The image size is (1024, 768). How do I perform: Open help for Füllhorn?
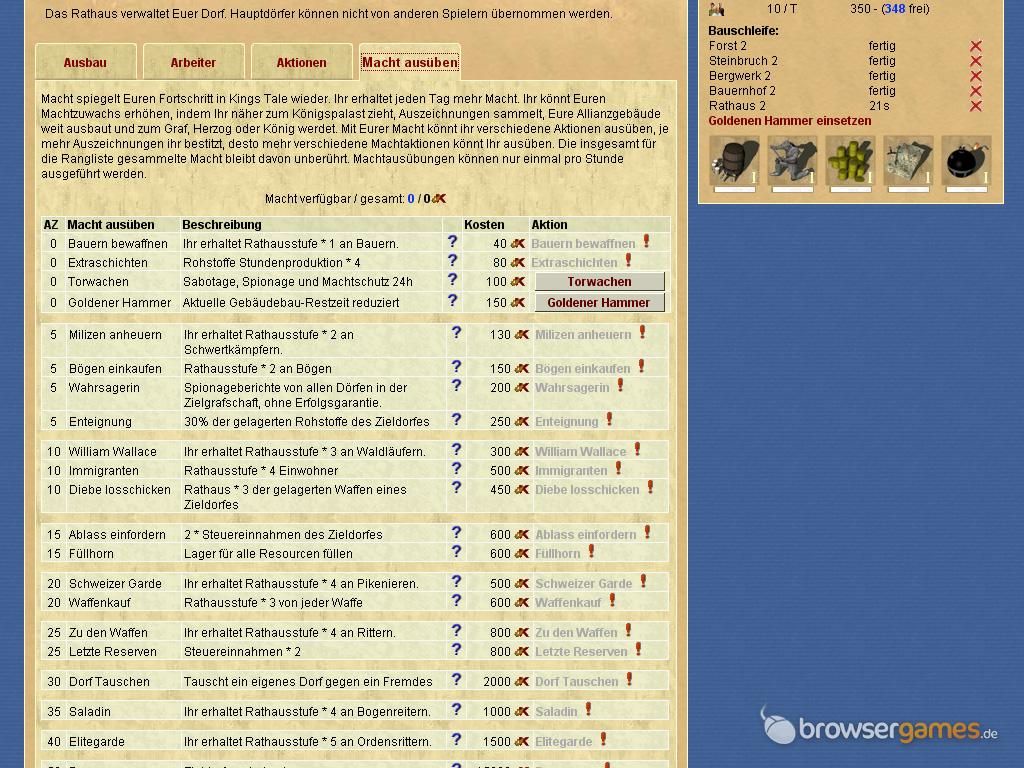(x=456, y=551)
